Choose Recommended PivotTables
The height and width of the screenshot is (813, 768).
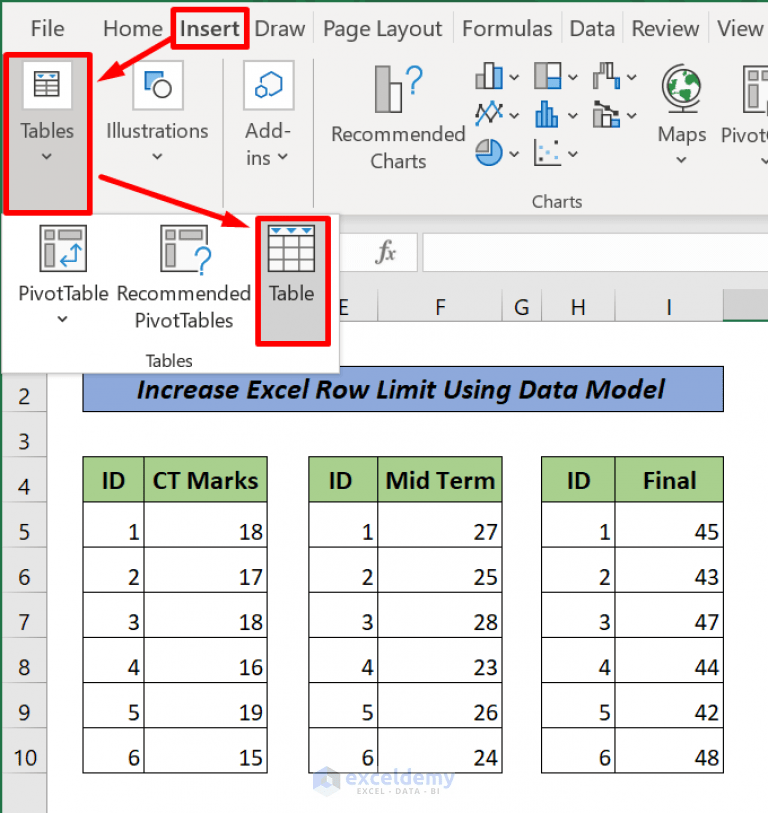click(184, 277)
